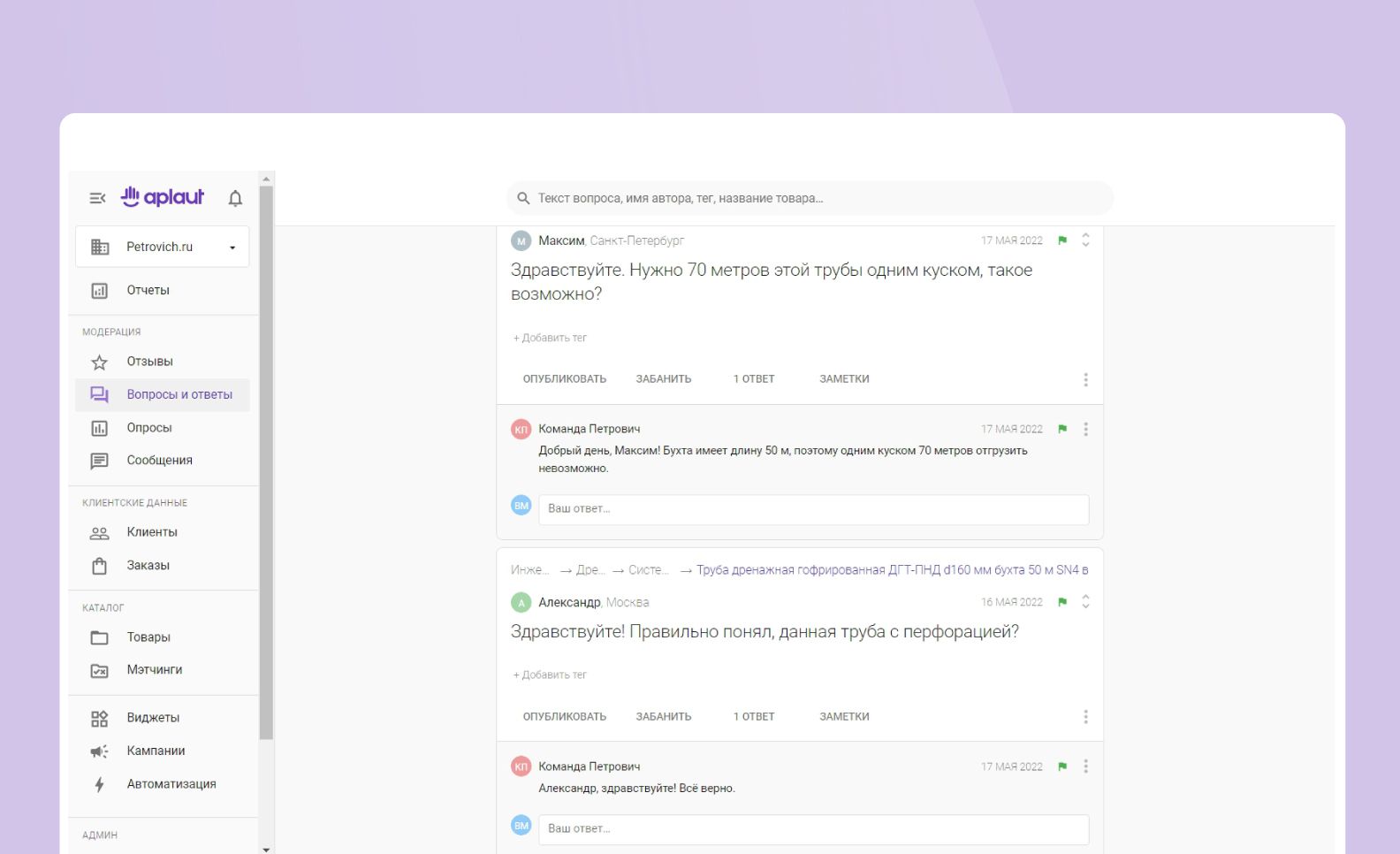
Task: Click the green flag on Александр's question
Action: 1062,602
